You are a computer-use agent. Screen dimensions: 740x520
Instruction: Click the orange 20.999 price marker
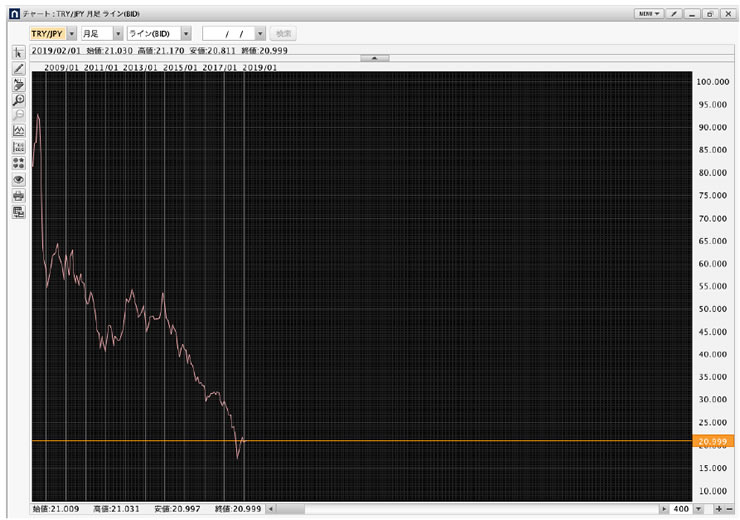point(713,442)
